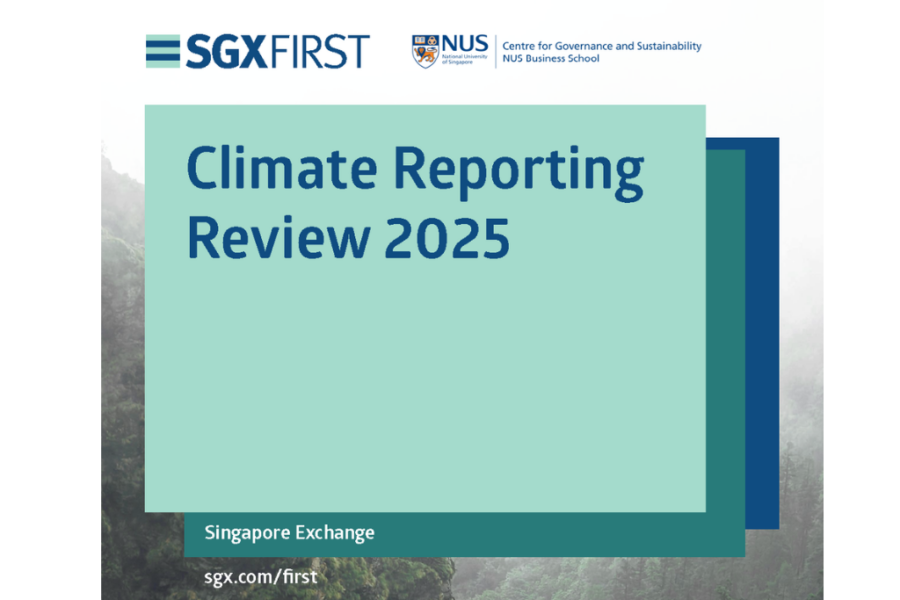Image resolution: width=900 pixels, height=600 pixels.
Task: Click the NUS crest logo
Action: pyautogui.click(x=425, y=51)
